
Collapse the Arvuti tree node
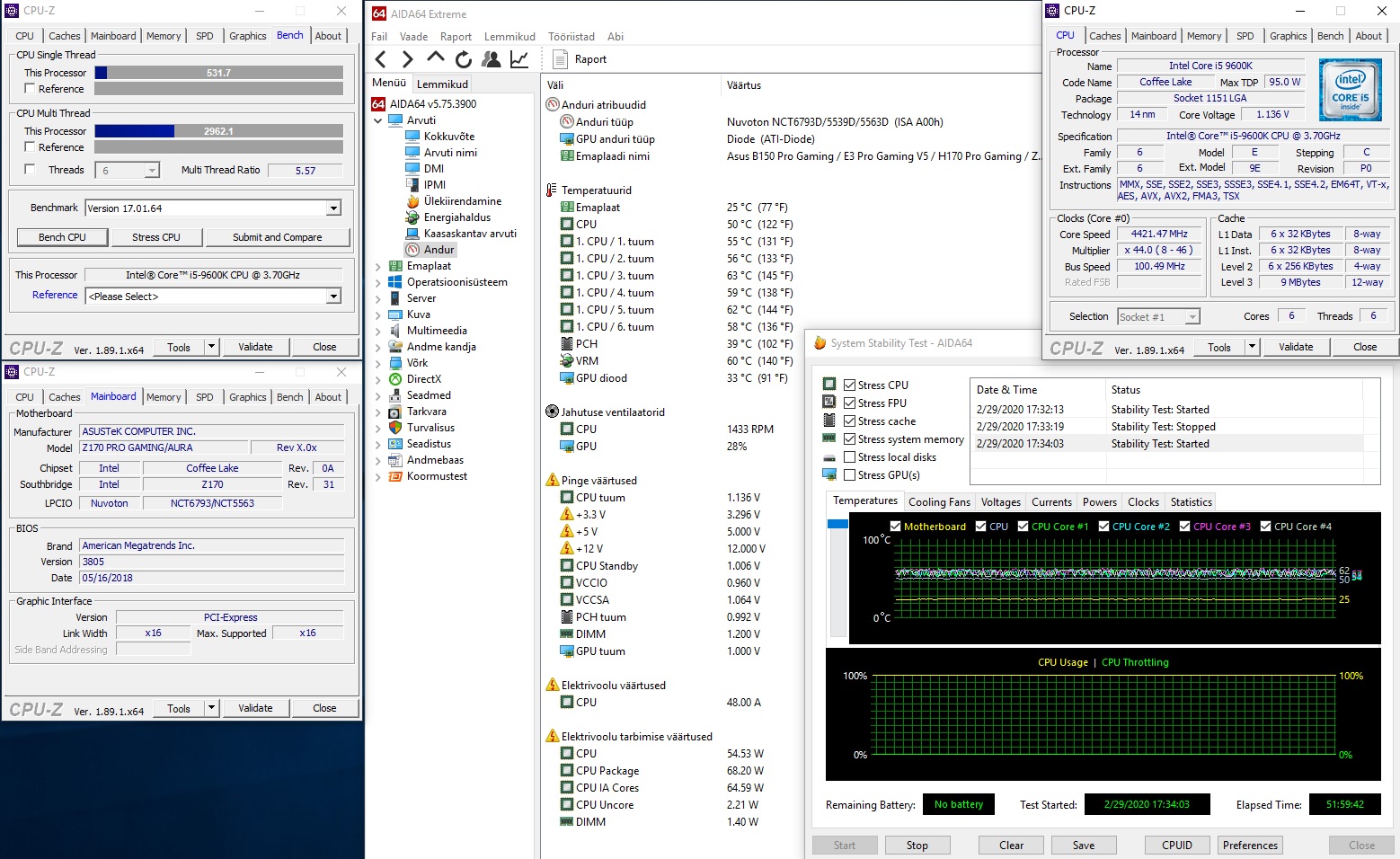(378, 120)
